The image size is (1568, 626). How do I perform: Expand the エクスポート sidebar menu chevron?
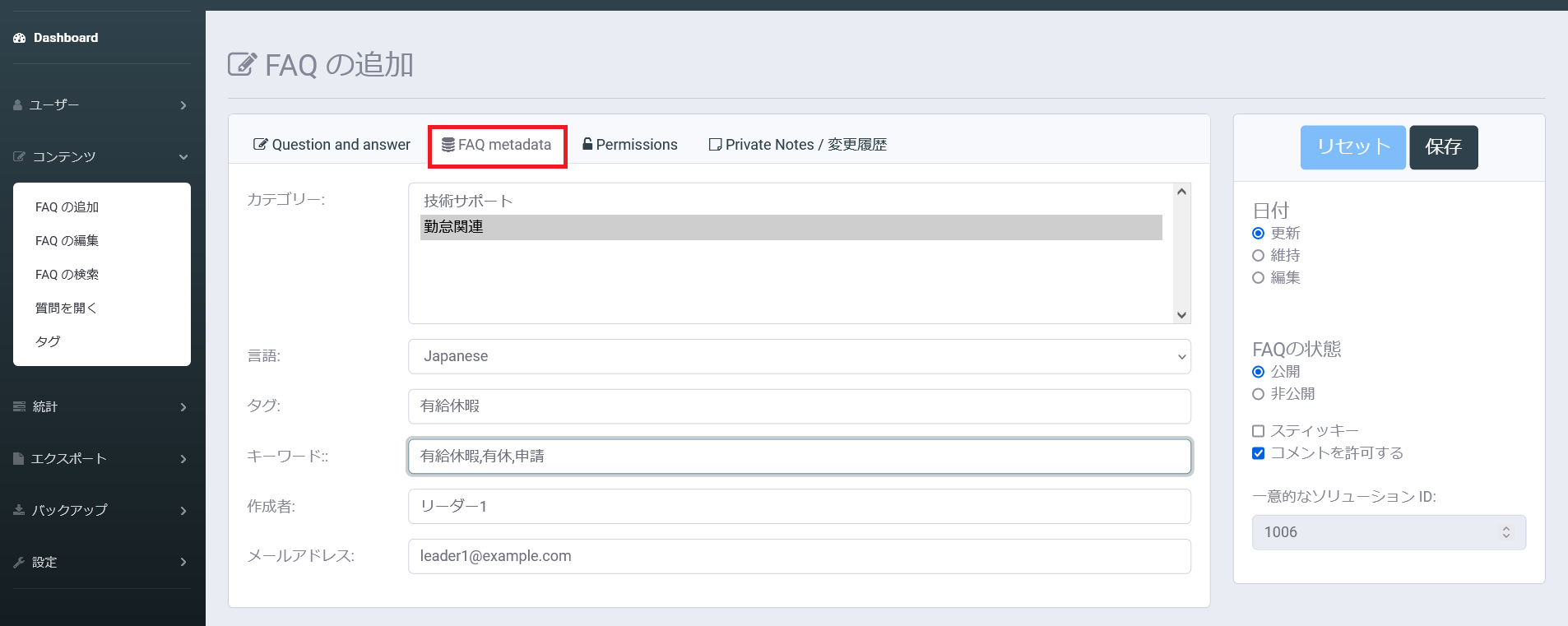pos(183,459)
